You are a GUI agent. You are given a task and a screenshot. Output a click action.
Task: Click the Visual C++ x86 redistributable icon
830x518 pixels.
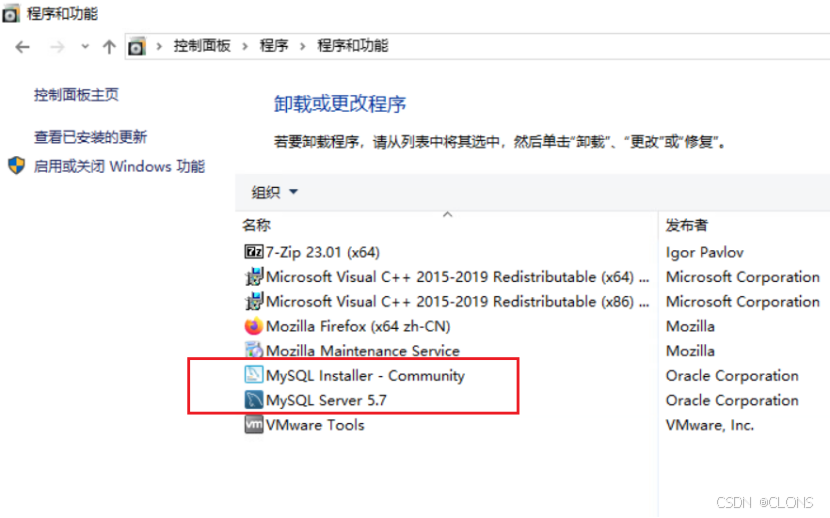tap(254, 302)
